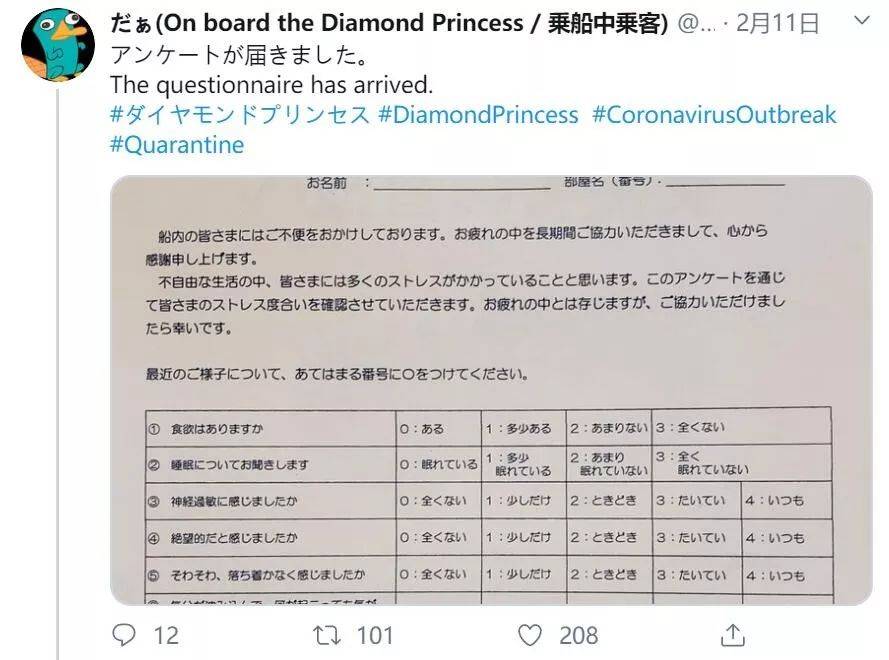Viewport: 889px width, 660px height.
Task: Click the questionnaire table in the photo
Action: (x=489, y=505)
